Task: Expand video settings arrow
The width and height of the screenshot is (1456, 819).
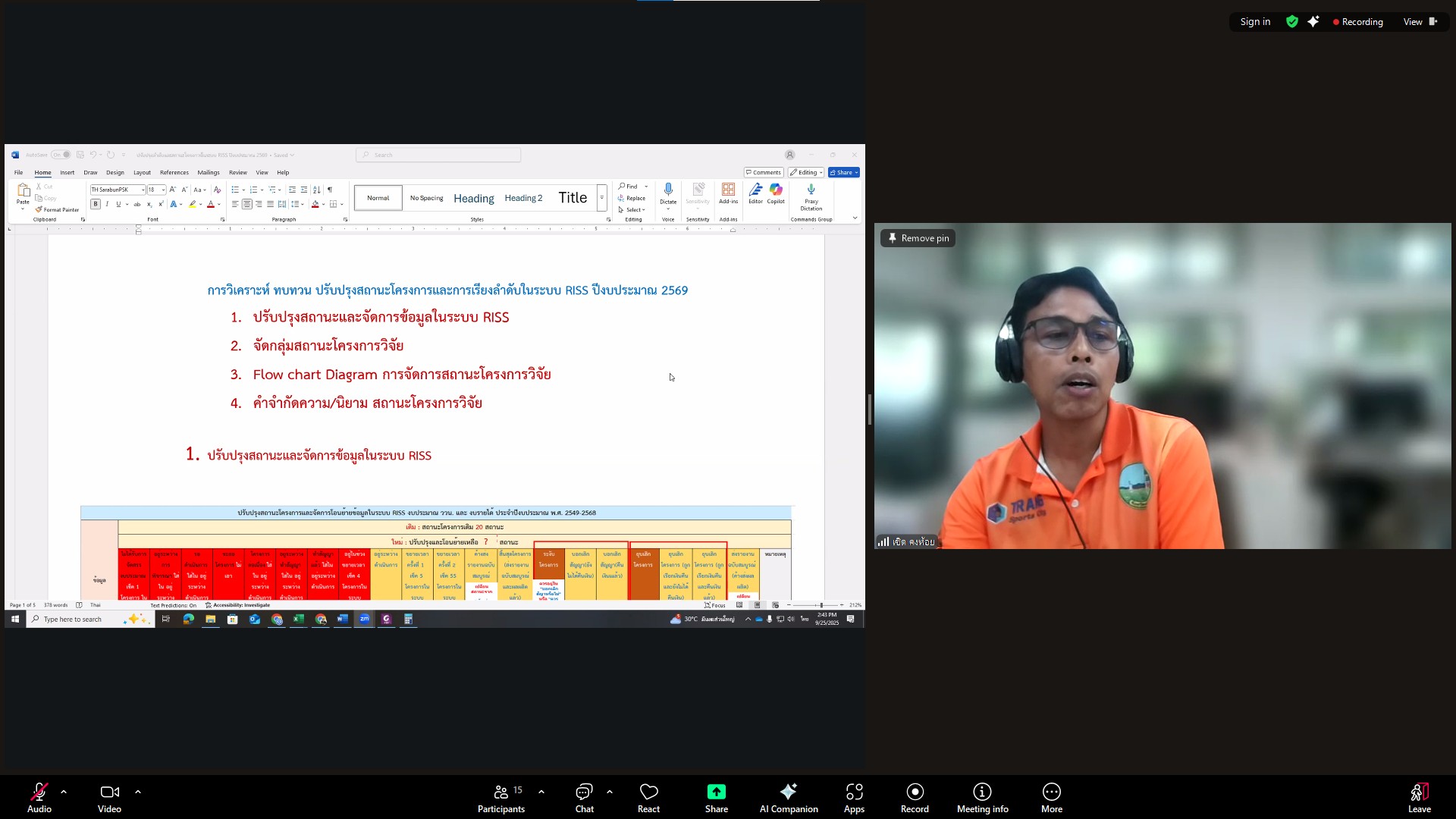Action: click(x=138, y=792)
